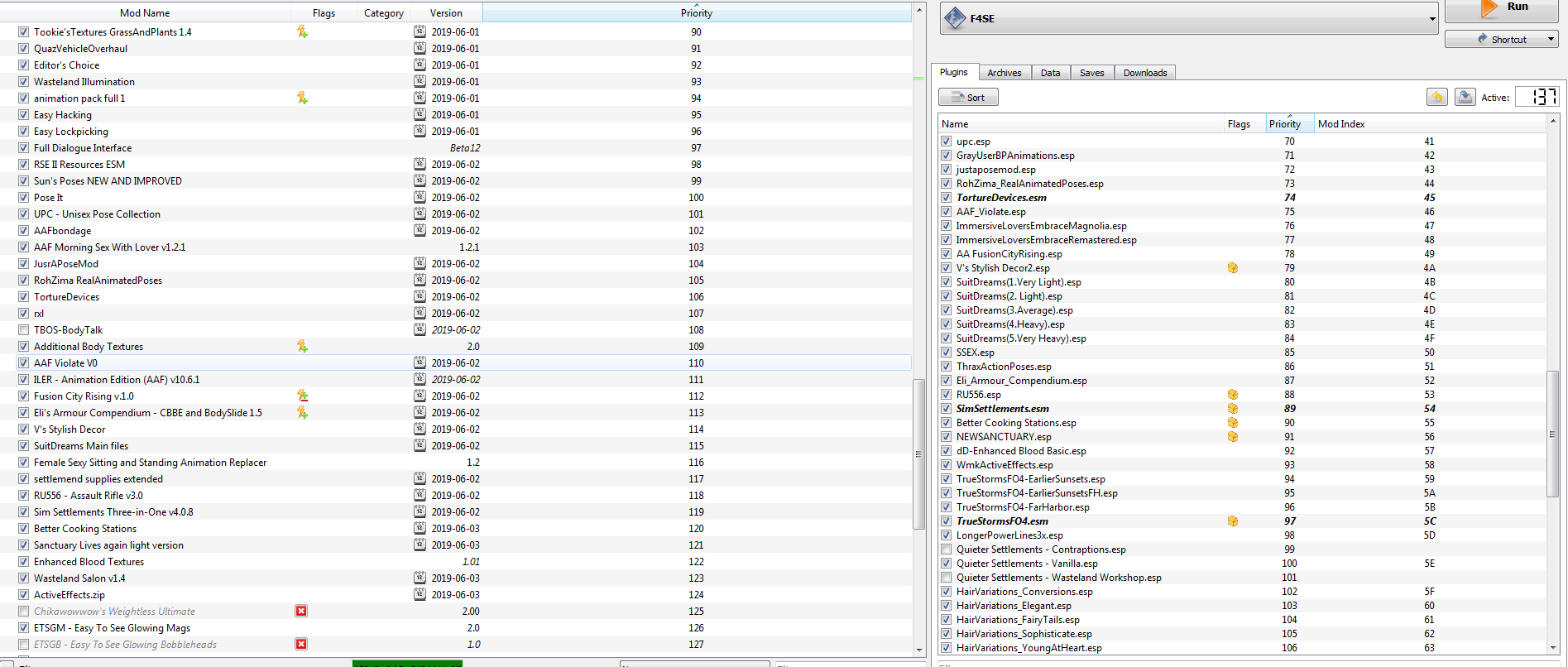The height and width of the screenshot is (667, 1568).
Task: Click the mod list scrollbar thumb
Action: click(x=918, y=453)
